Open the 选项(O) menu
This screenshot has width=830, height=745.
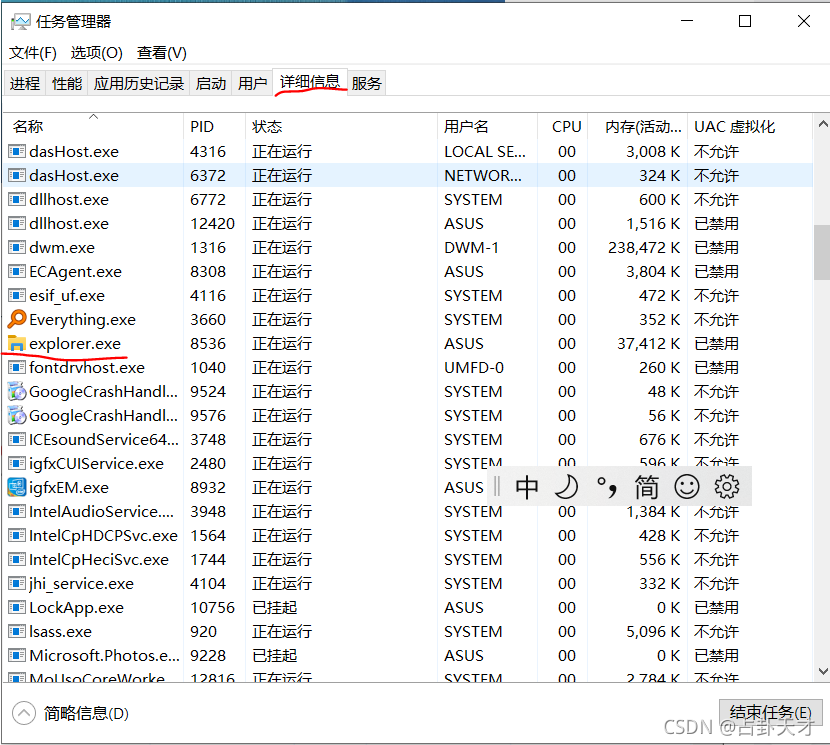point(96,53)
